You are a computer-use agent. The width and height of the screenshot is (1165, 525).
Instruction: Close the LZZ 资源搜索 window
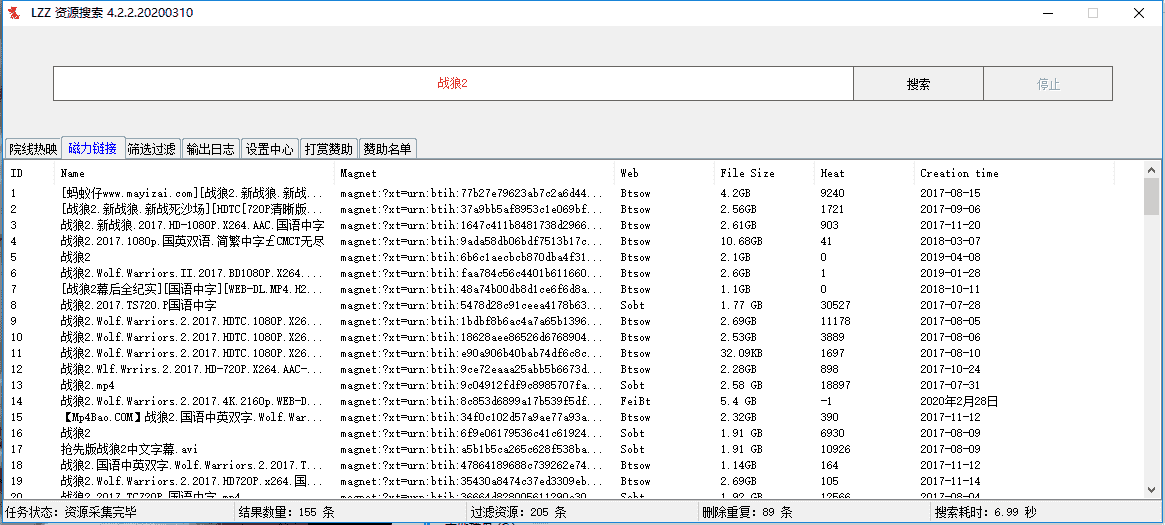click(1138, 13)
